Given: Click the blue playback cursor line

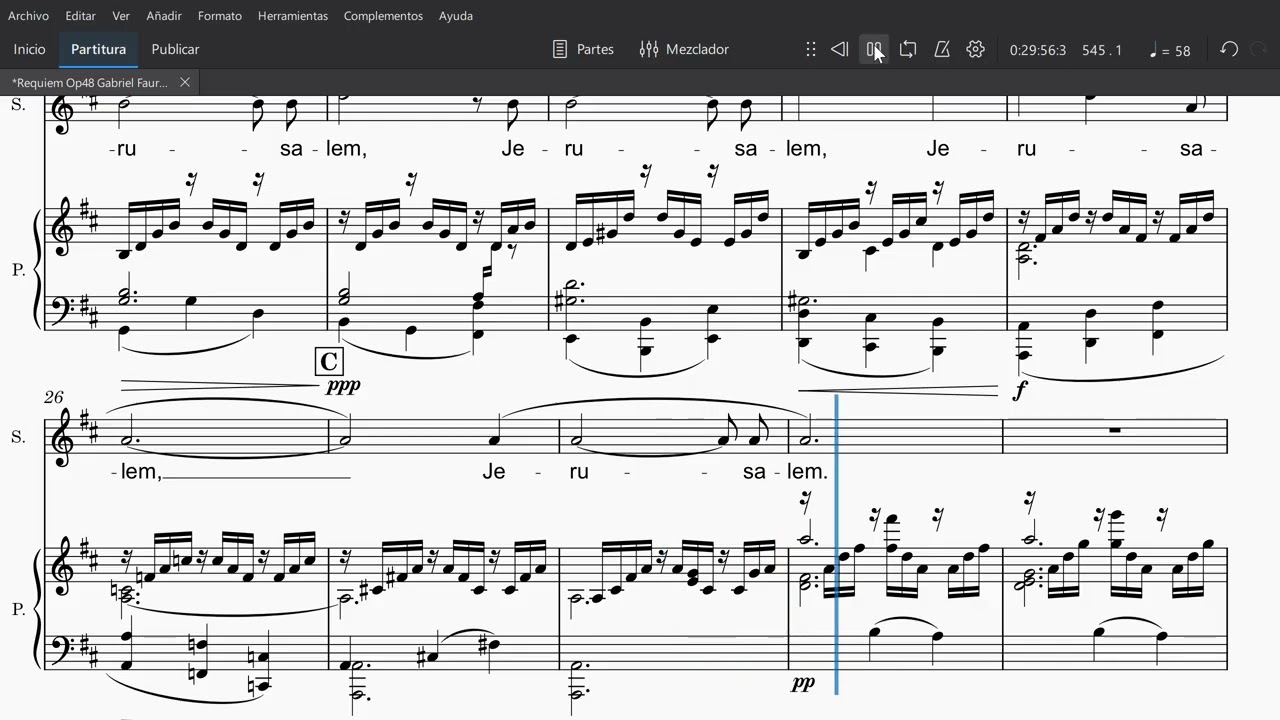Looking at the screenshot, I should (x=836, y=544).
